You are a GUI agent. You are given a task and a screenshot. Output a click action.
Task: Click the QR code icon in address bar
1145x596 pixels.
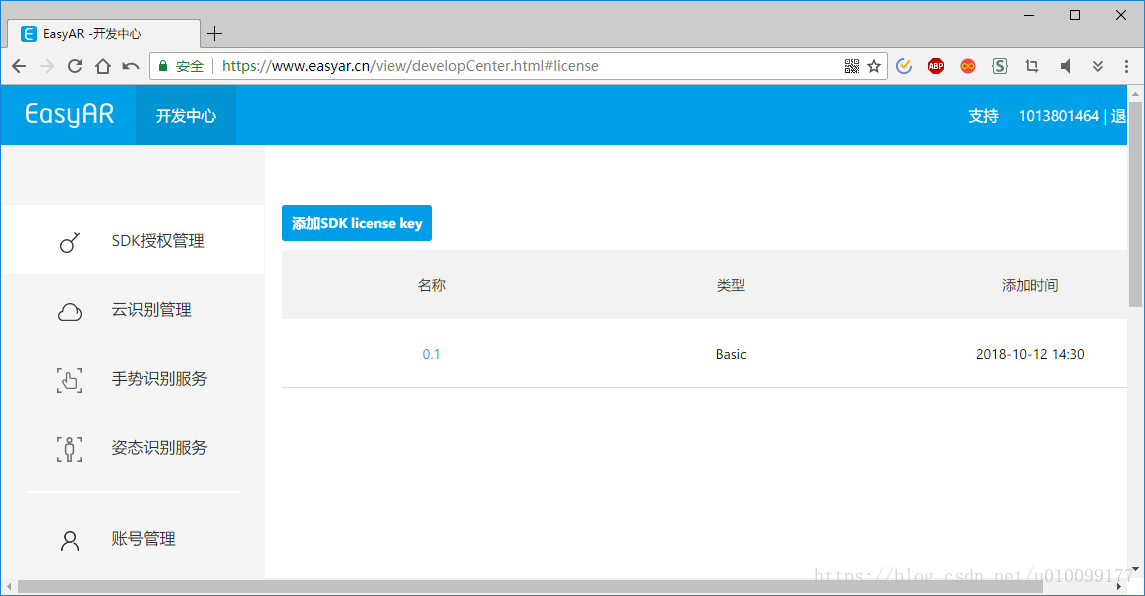[852, 65]
